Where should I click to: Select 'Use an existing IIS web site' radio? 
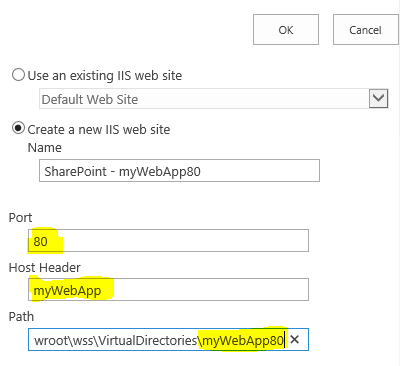[x=18, y=75]
